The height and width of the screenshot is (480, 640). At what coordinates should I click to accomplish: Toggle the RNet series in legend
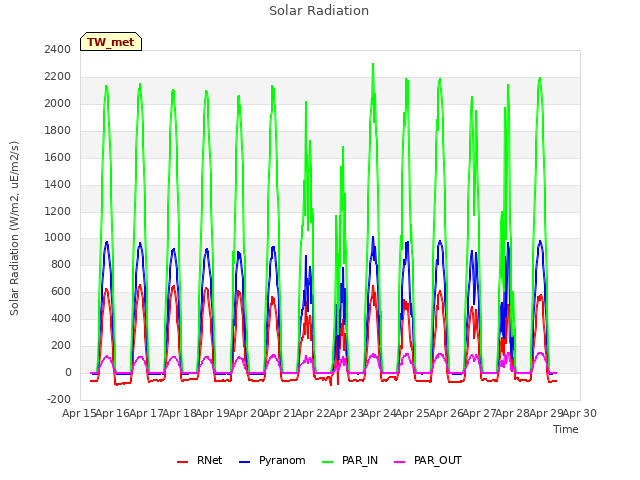click(x=200, y=461)
